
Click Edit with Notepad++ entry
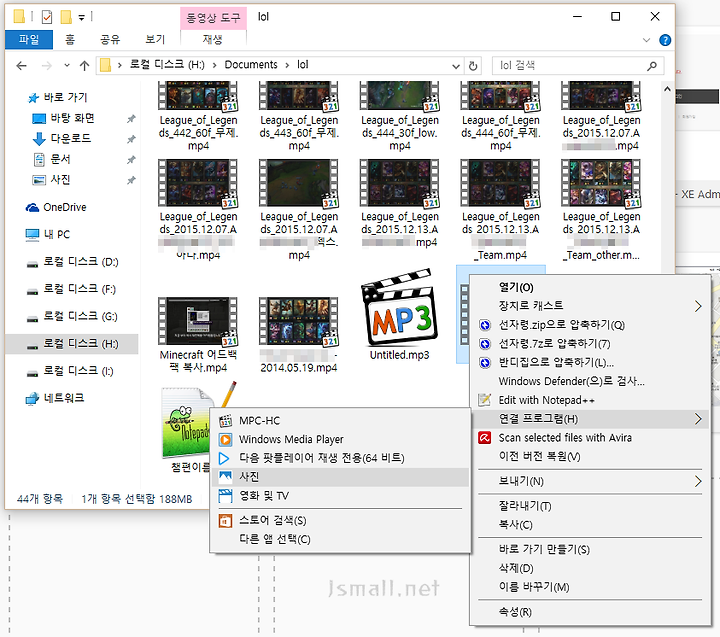point(590,400)
